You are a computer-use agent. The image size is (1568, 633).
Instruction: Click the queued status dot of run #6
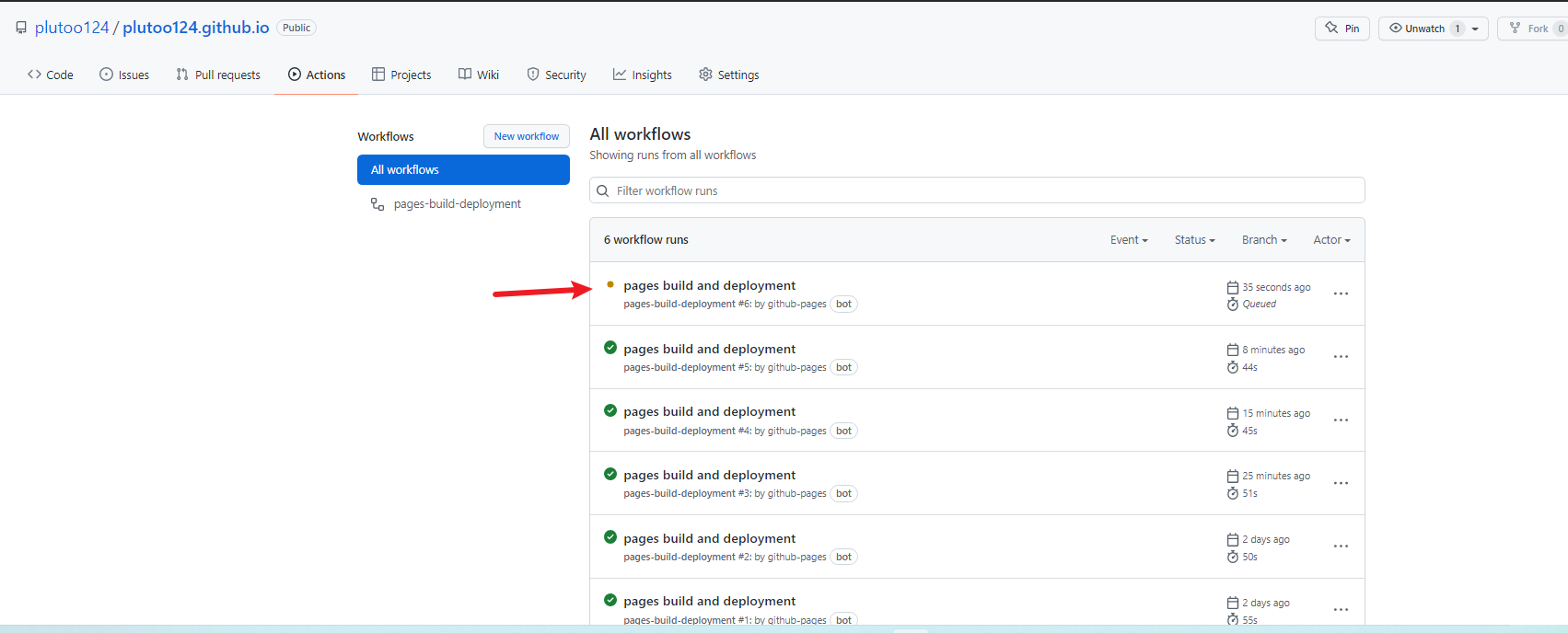[x=610, y=284]
